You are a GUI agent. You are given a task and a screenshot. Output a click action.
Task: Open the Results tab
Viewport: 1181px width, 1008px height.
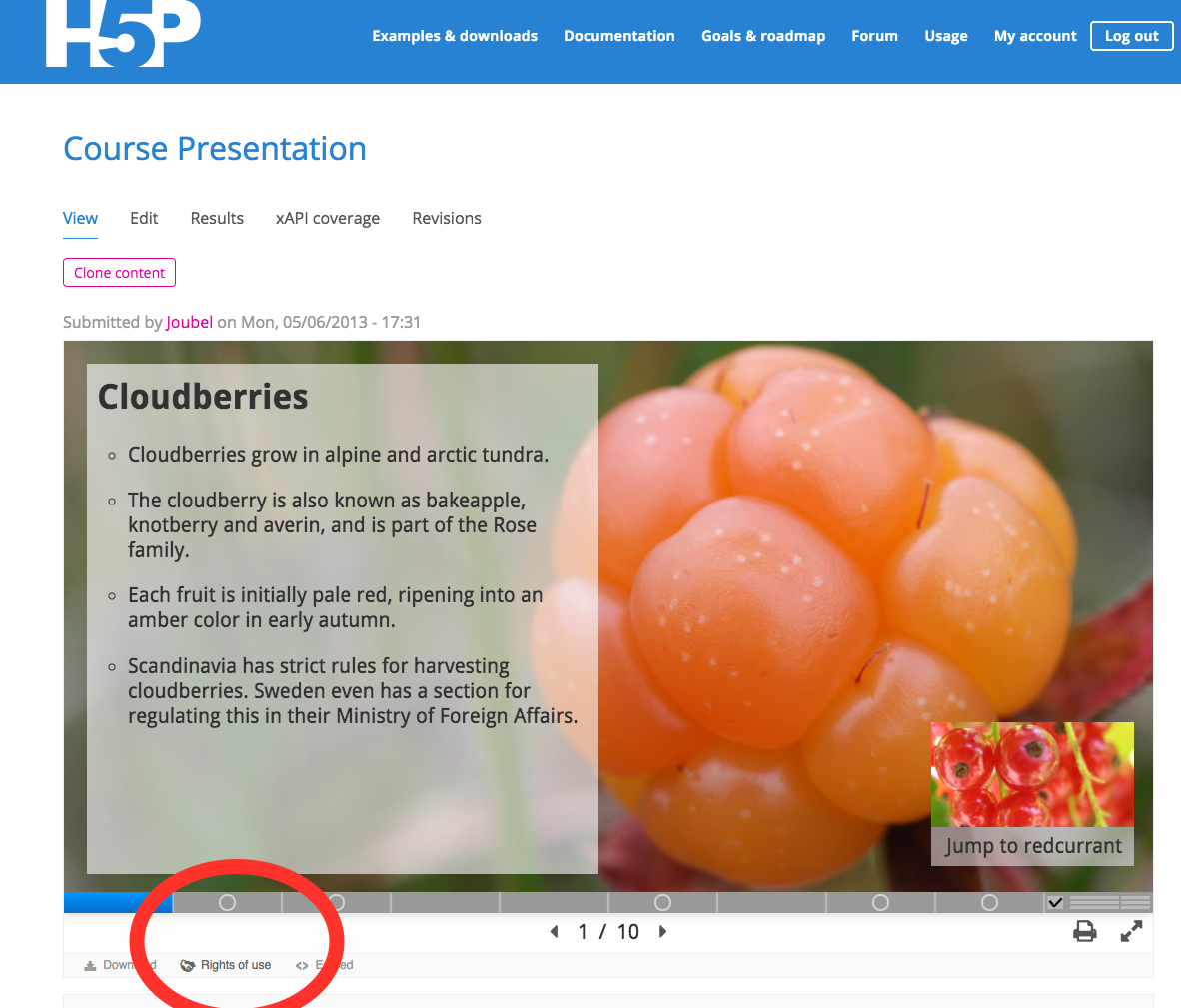click(x=217, y=219)
